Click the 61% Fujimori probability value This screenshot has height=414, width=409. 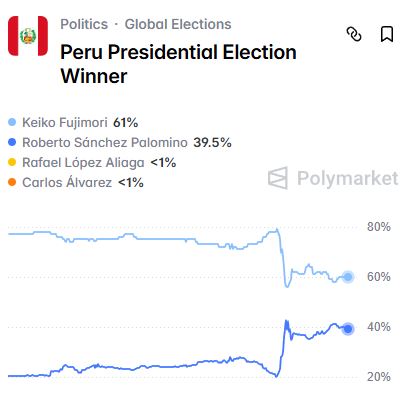(126, 122)
